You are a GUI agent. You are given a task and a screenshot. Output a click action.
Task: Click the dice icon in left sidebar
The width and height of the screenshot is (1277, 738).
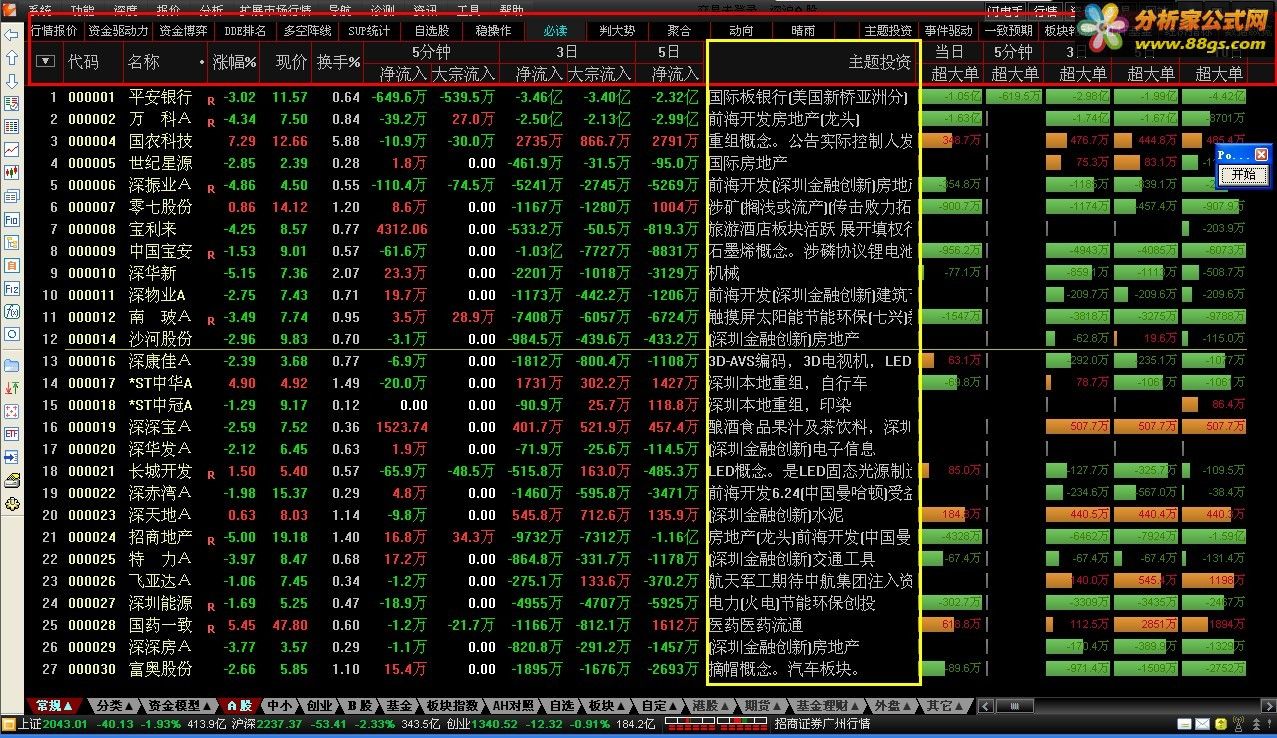tap(11, 411)
